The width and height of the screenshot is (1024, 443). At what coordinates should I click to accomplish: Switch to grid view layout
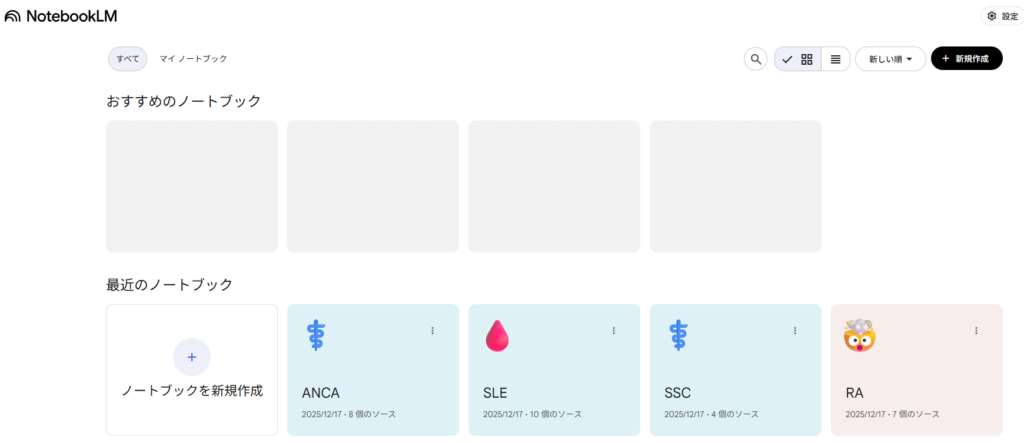807,59
